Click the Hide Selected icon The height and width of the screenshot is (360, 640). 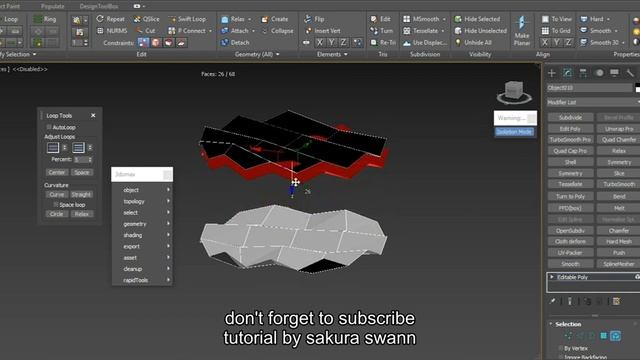point(458,19)
